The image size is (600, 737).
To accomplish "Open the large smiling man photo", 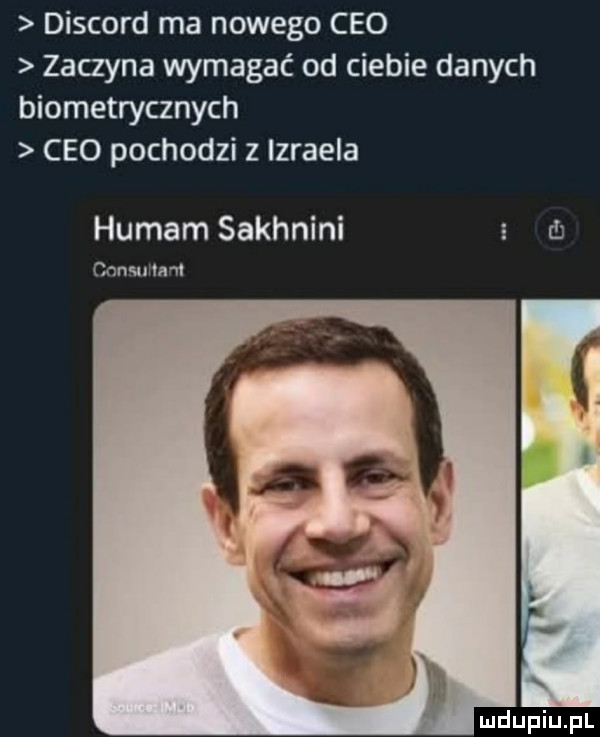I will pos(305,500).
